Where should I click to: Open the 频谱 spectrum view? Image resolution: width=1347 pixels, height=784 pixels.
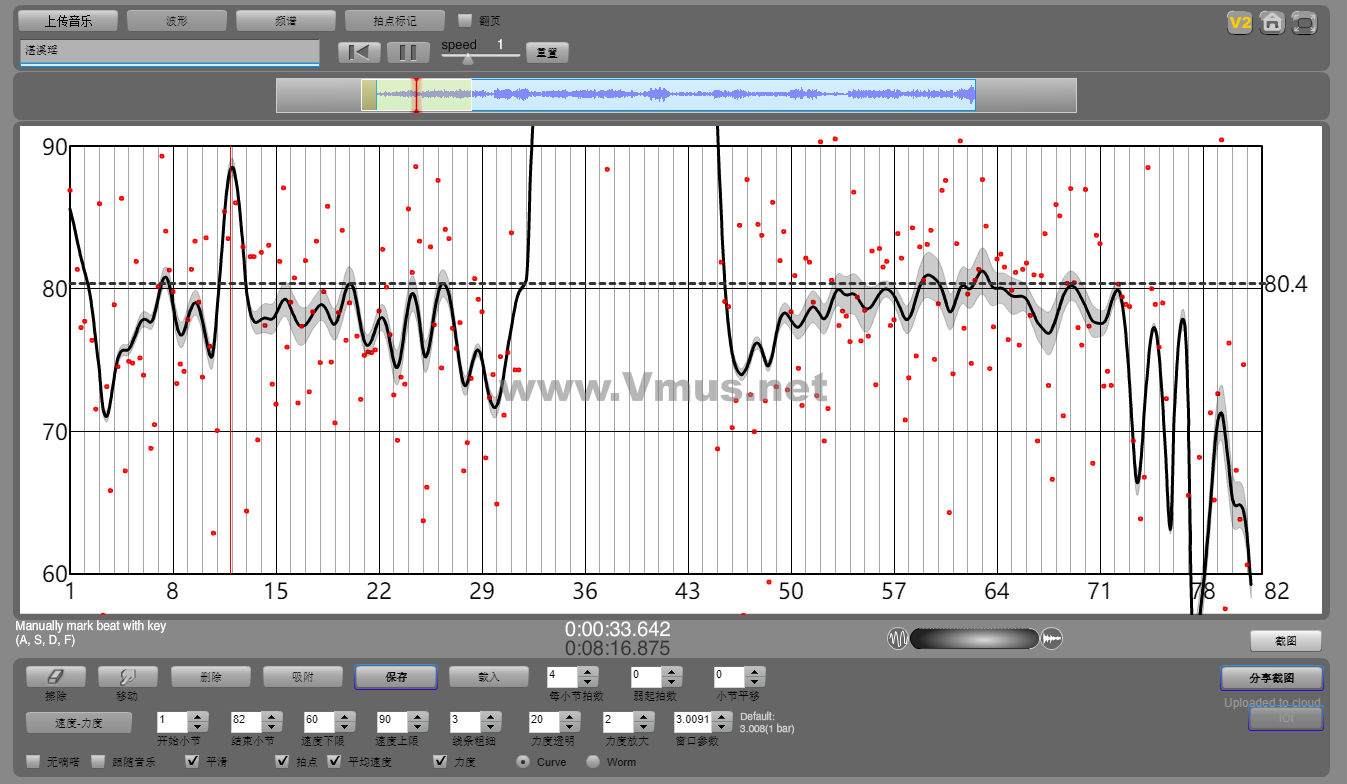click(286, 20)
